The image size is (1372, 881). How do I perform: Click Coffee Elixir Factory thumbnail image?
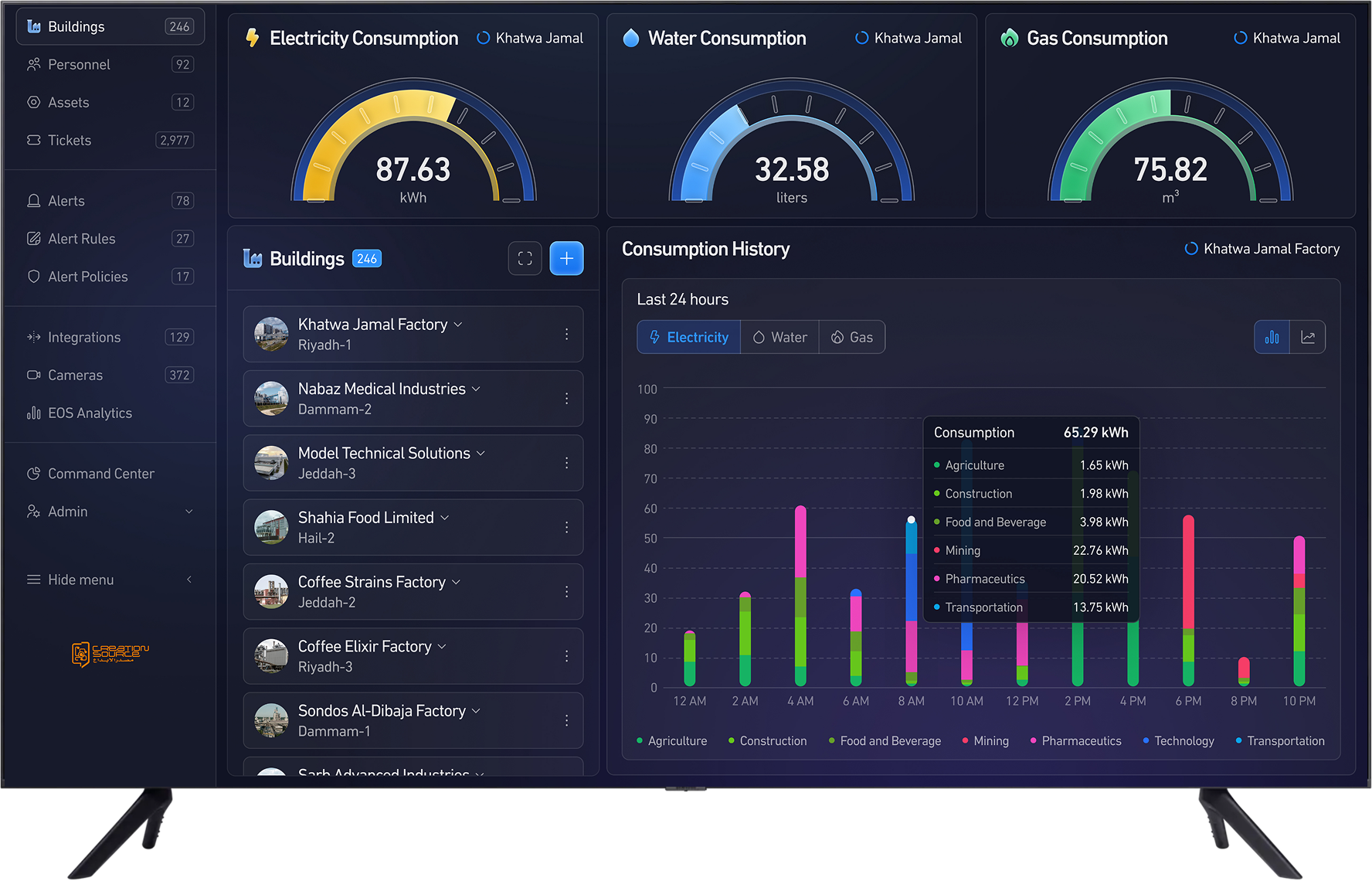(272, 656)
